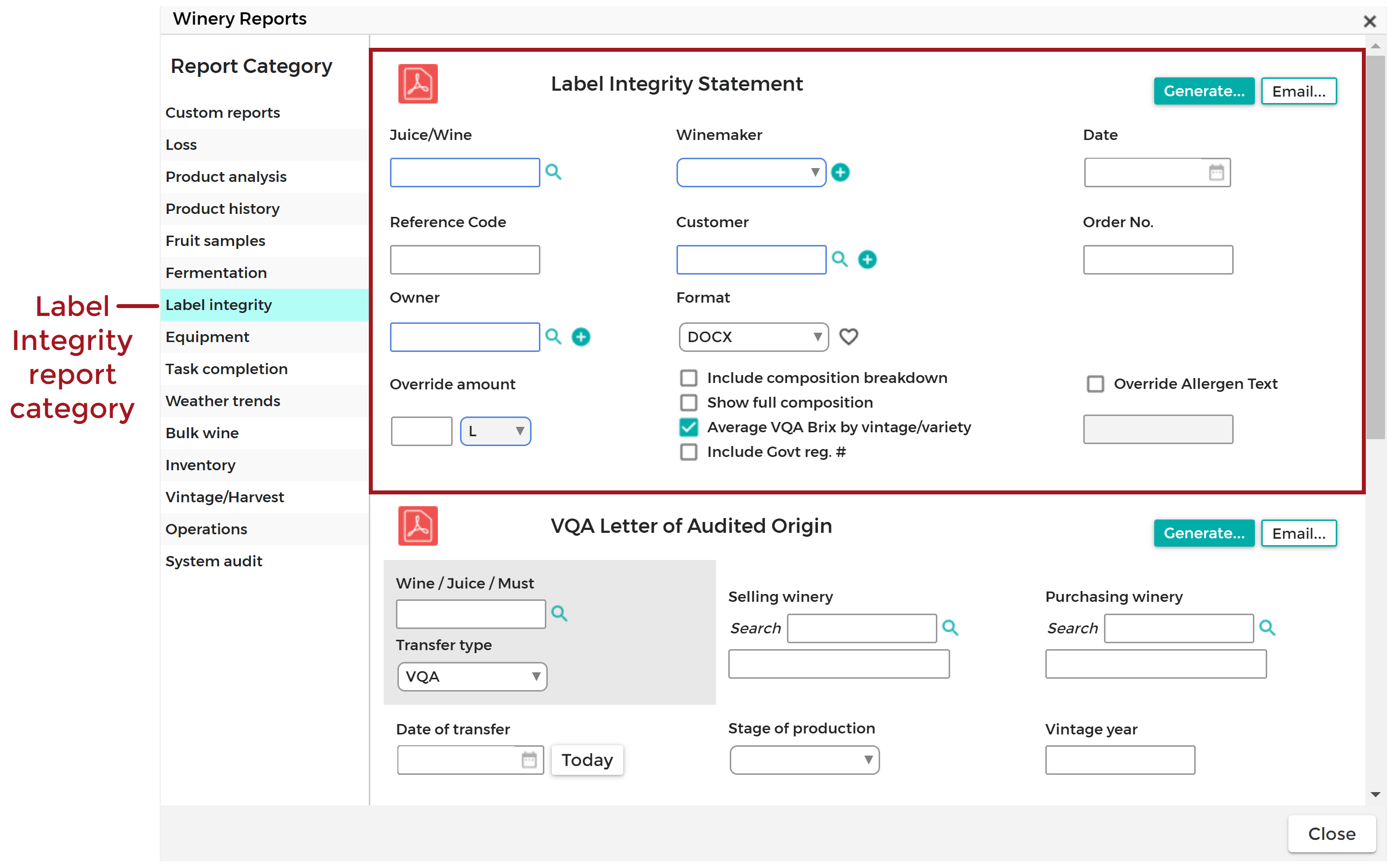Screen dimensions: 1387x868
Task: Click the scrollbar down arrow
Action: [x=1375, y=795]
